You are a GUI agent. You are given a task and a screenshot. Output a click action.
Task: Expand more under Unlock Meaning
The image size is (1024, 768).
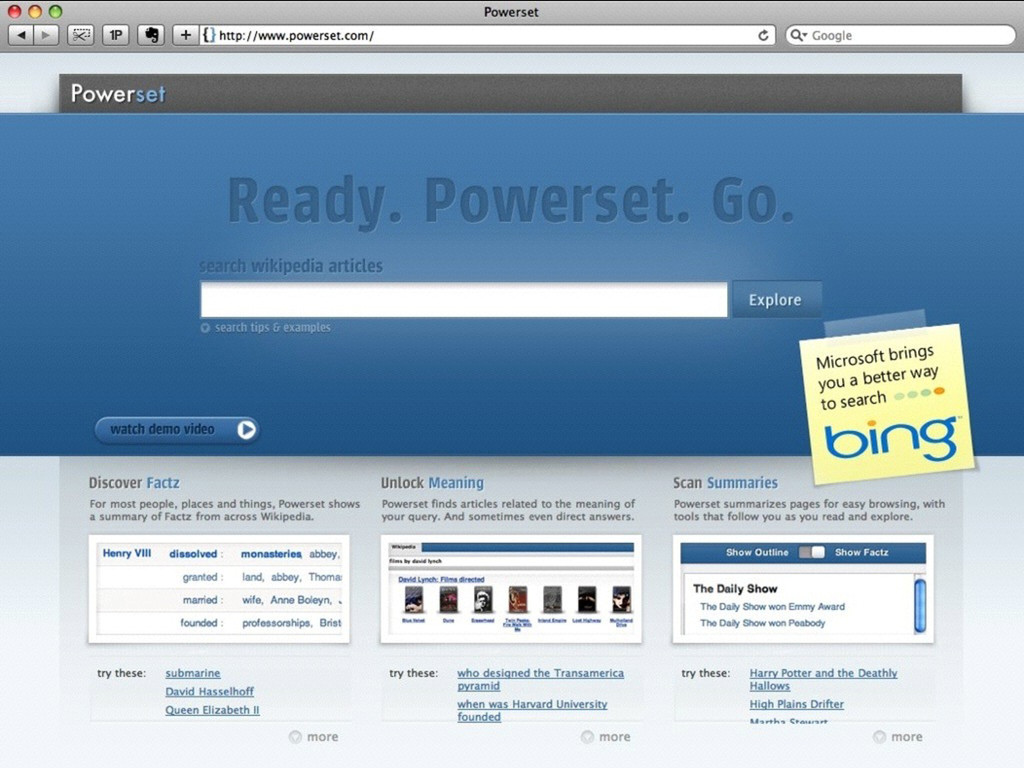tap(606, 737)
